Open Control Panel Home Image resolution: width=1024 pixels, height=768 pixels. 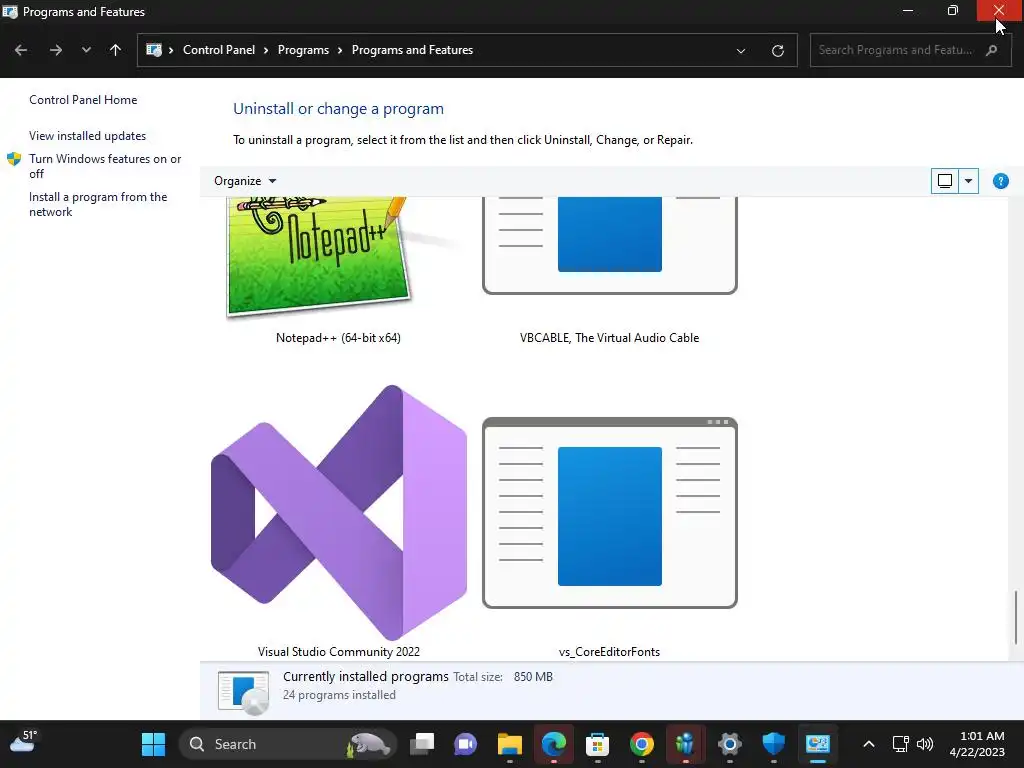point(83,100)
